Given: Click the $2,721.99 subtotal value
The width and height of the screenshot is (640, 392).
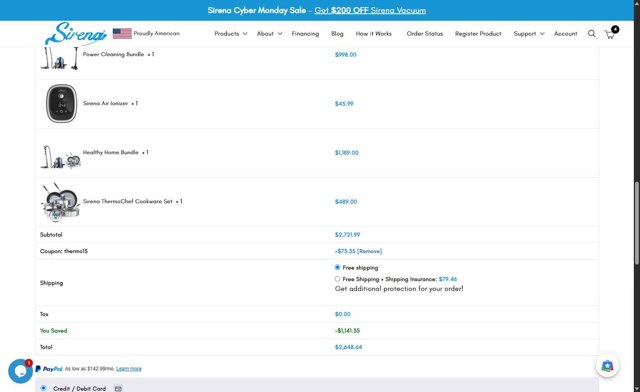Looking at the screenshot, I should coord(347,235).
